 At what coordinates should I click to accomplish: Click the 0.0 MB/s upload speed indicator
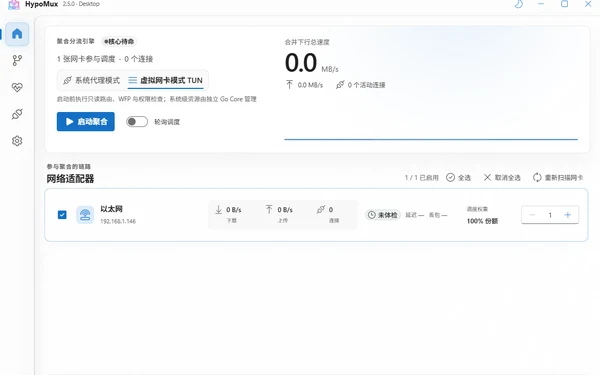[x=305, y=85]
